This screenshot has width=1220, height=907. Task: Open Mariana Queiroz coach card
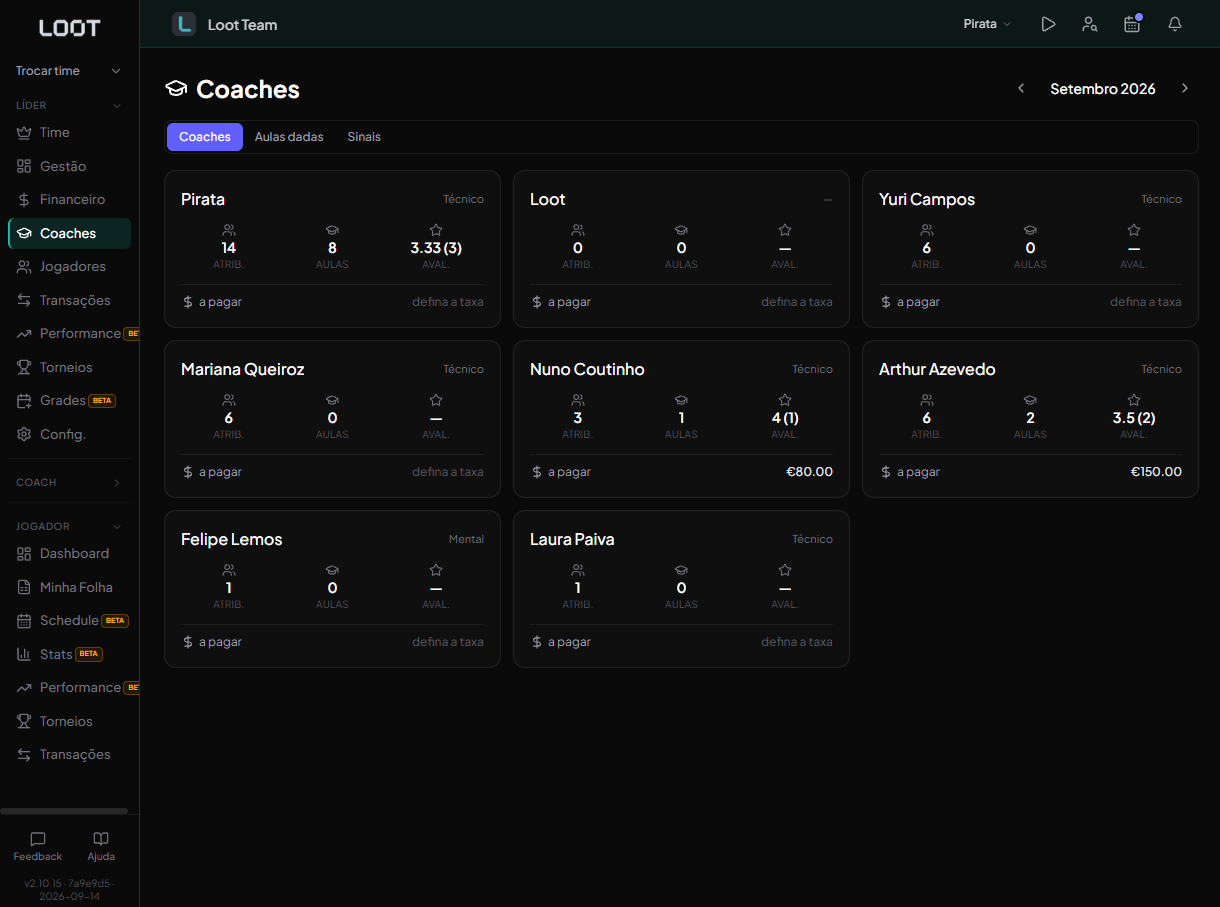332,419
